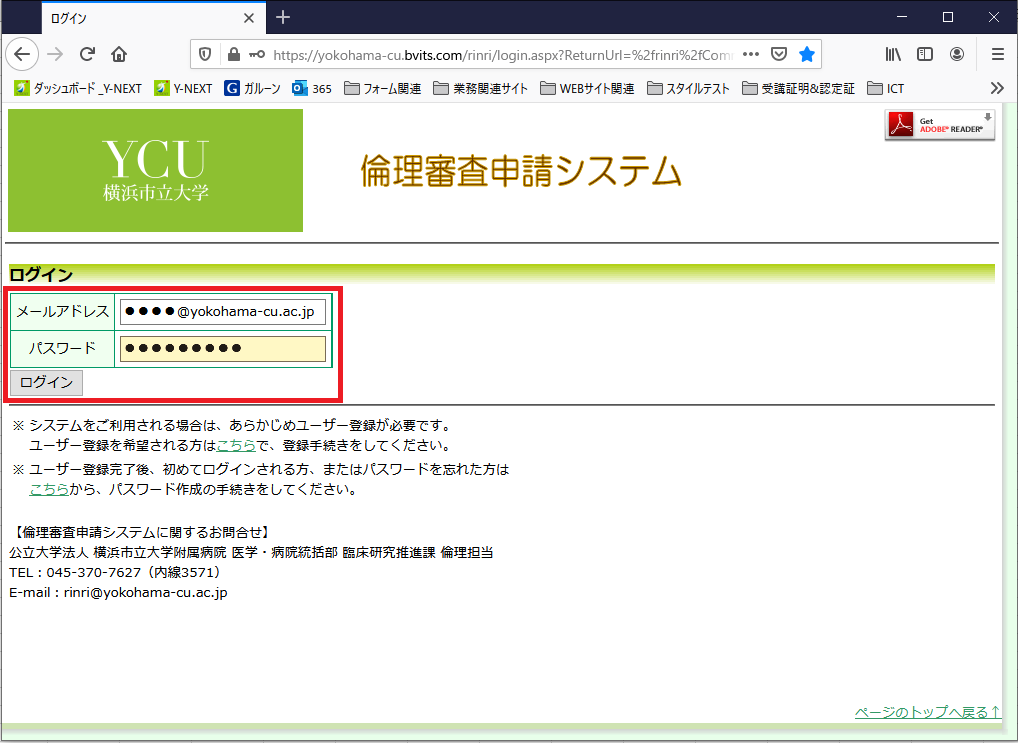The height and width of the screenshot is (743, 1018).
Task: Open the フォーム関連 bookmark folder
Action: coord(382,88)
